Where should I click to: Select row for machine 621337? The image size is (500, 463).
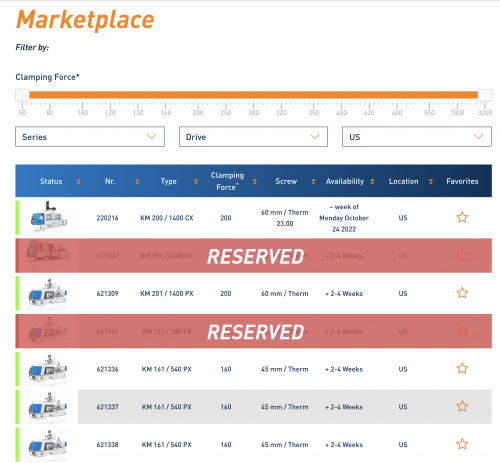[254, 407]
